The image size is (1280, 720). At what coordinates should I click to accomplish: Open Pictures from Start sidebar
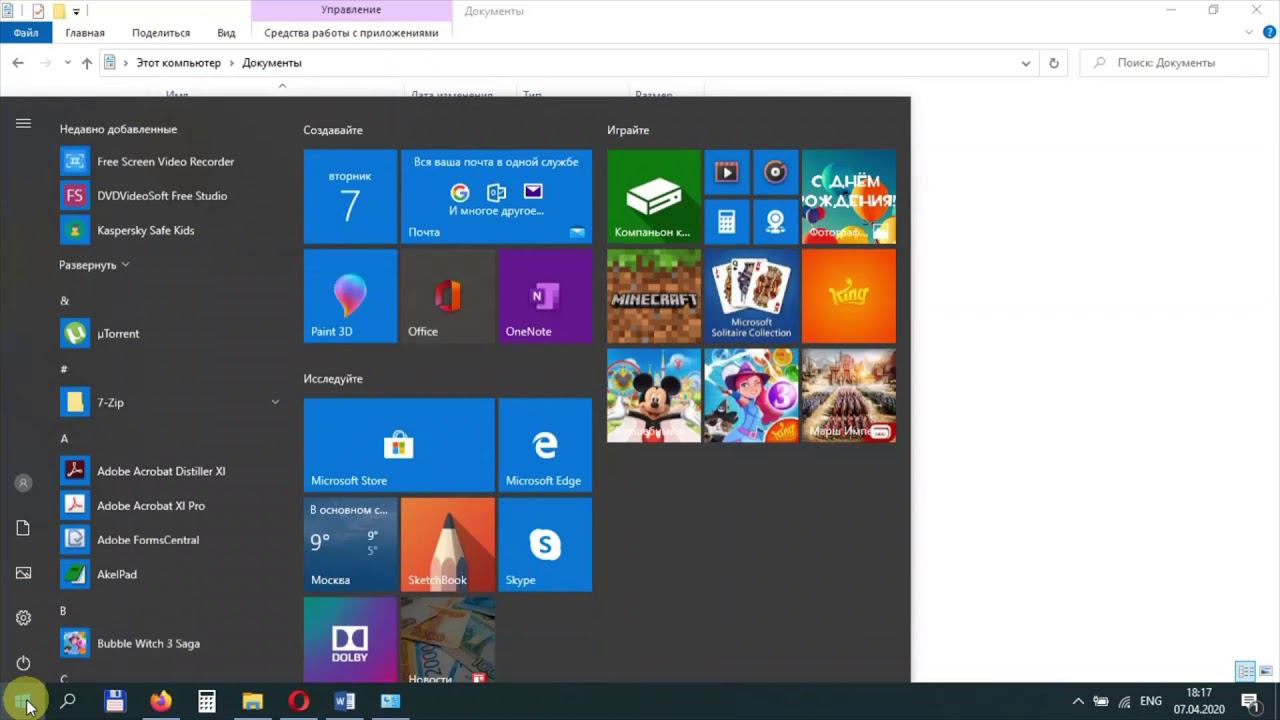click(23, 573)
